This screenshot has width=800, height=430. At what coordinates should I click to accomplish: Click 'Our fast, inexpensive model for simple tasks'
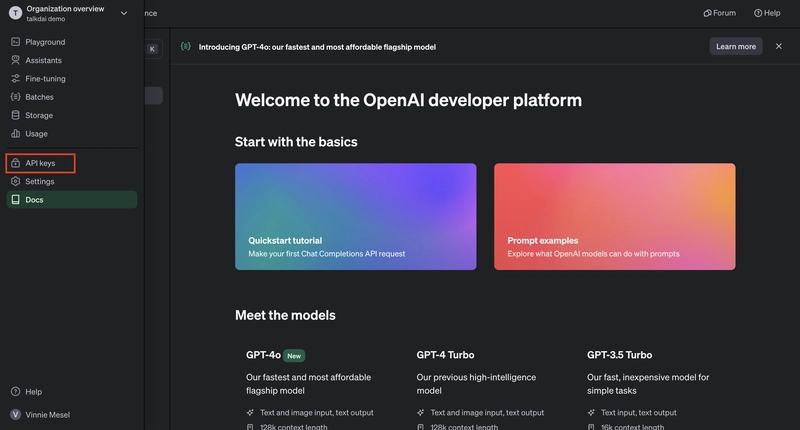click(648, 384)
